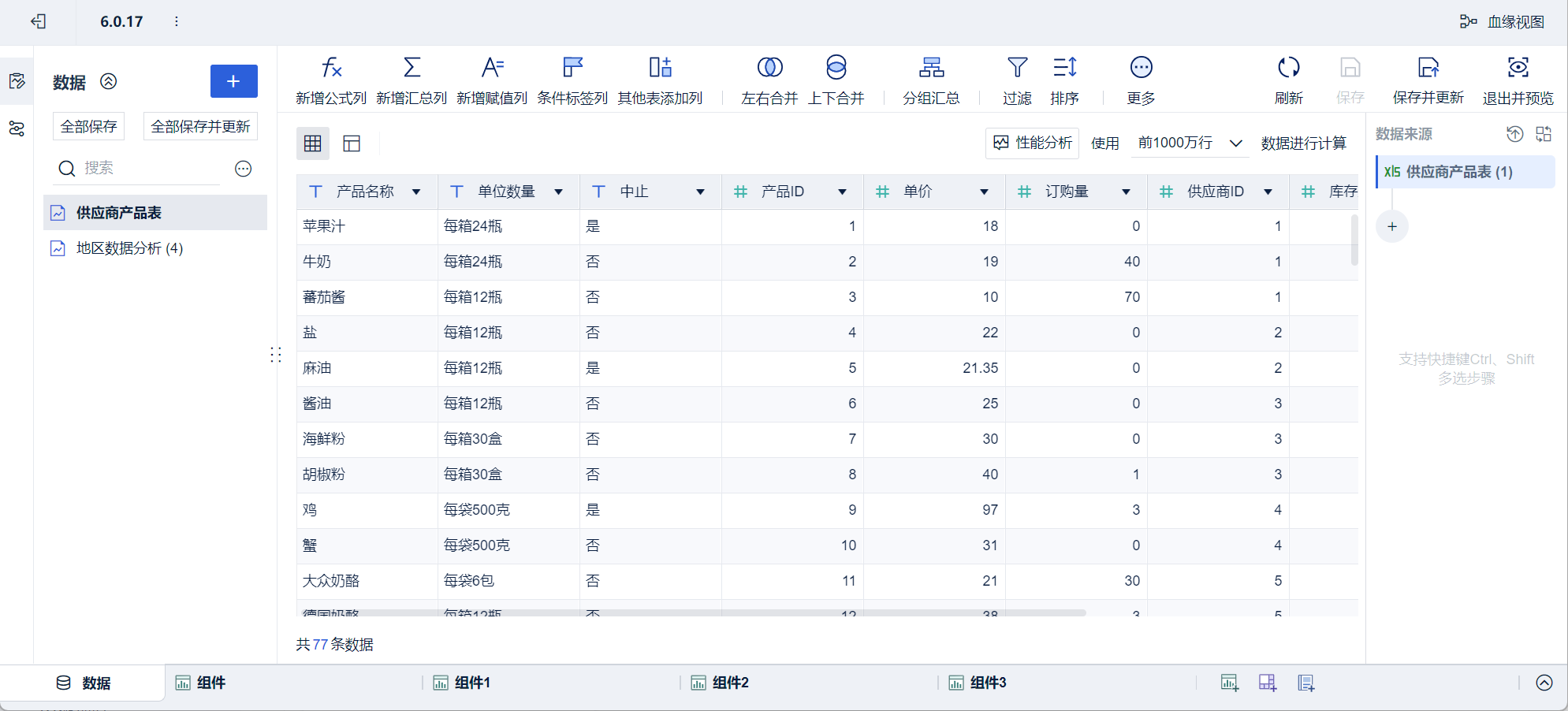Open the 中止 column dropdown arrow

pyautogui.click(x=700, y=192)
